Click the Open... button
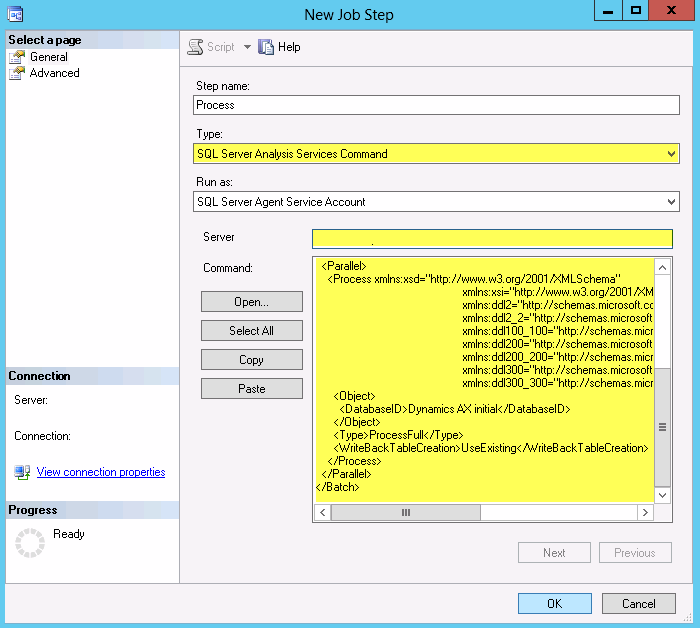 [x=252, y=302]
